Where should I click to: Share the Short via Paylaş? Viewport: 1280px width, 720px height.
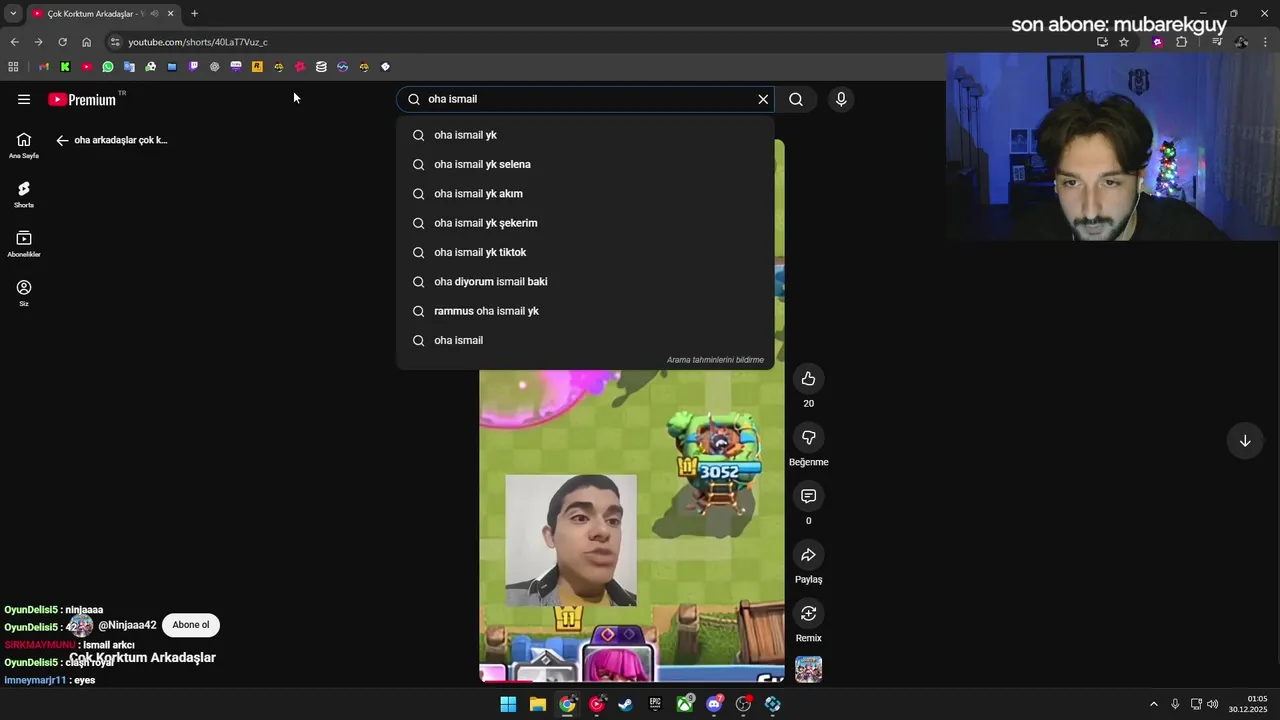click(808, 555)
